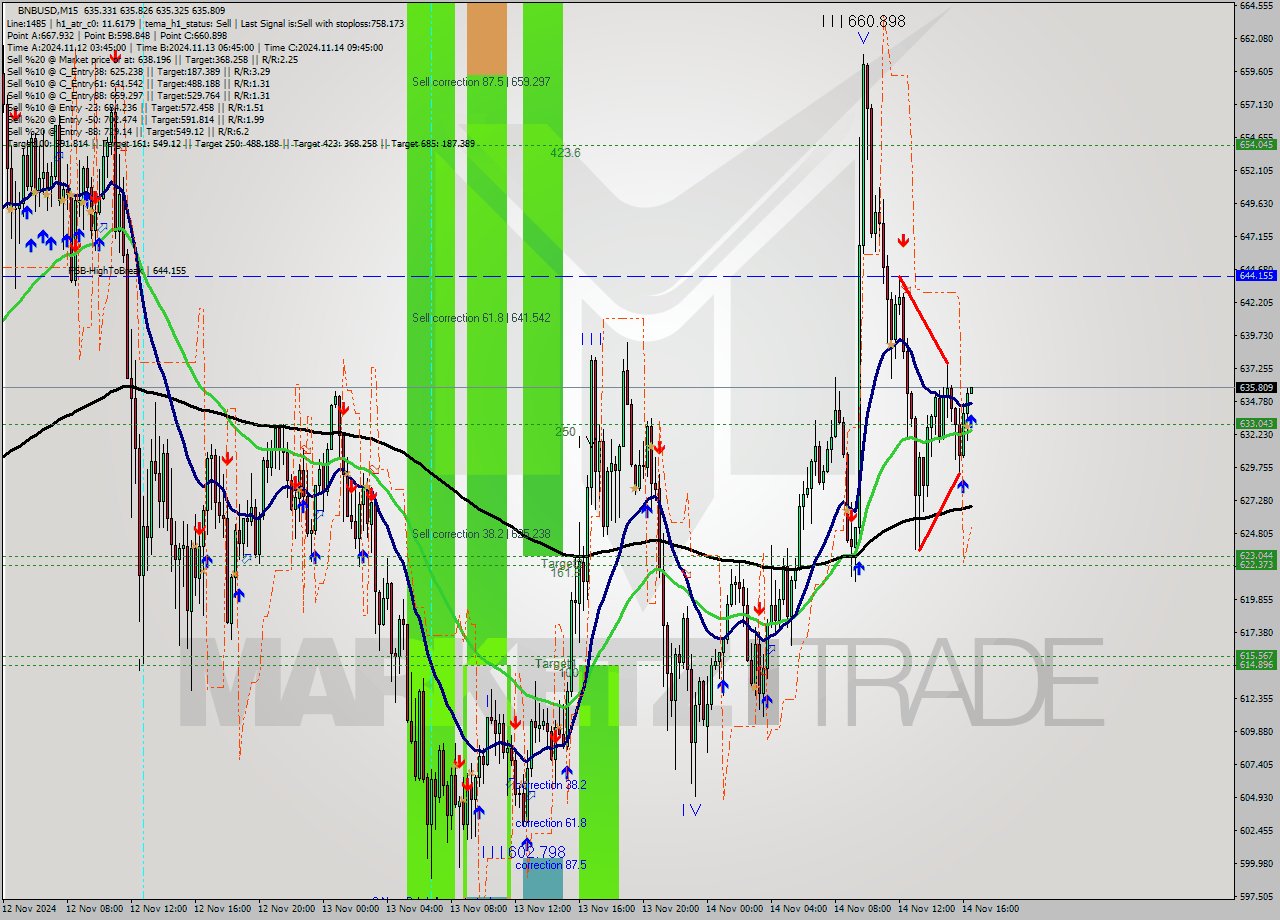1280x920 pixels.
Task: Click the green 623.044 price tag
Action: tap(1256, 555)
